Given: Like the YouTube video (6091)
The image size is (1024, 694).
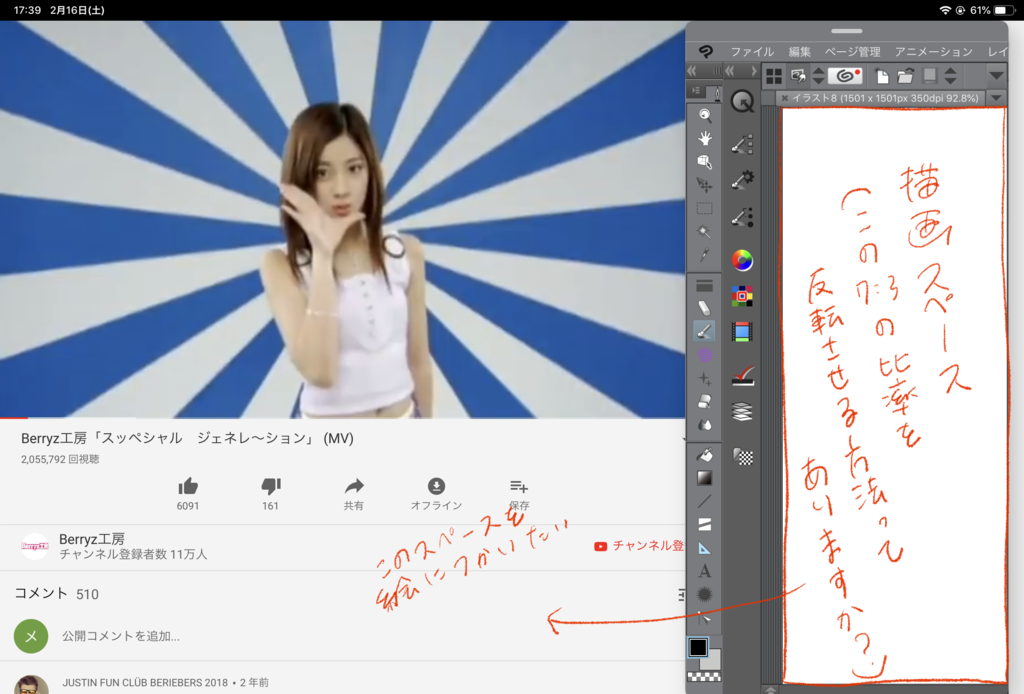Looking at the screenshot, I should [187, 494].
